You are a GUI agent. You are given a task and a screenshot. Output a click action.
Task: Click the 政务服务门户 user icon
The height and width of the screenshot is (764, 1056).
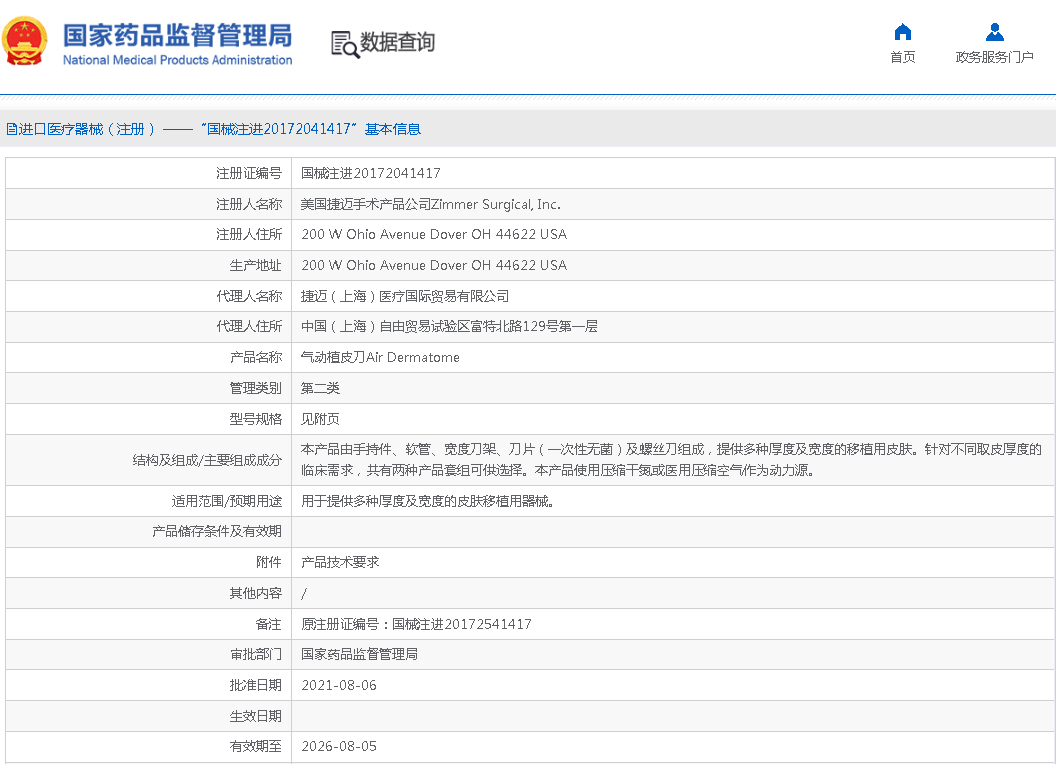click(x=994, y=32)
